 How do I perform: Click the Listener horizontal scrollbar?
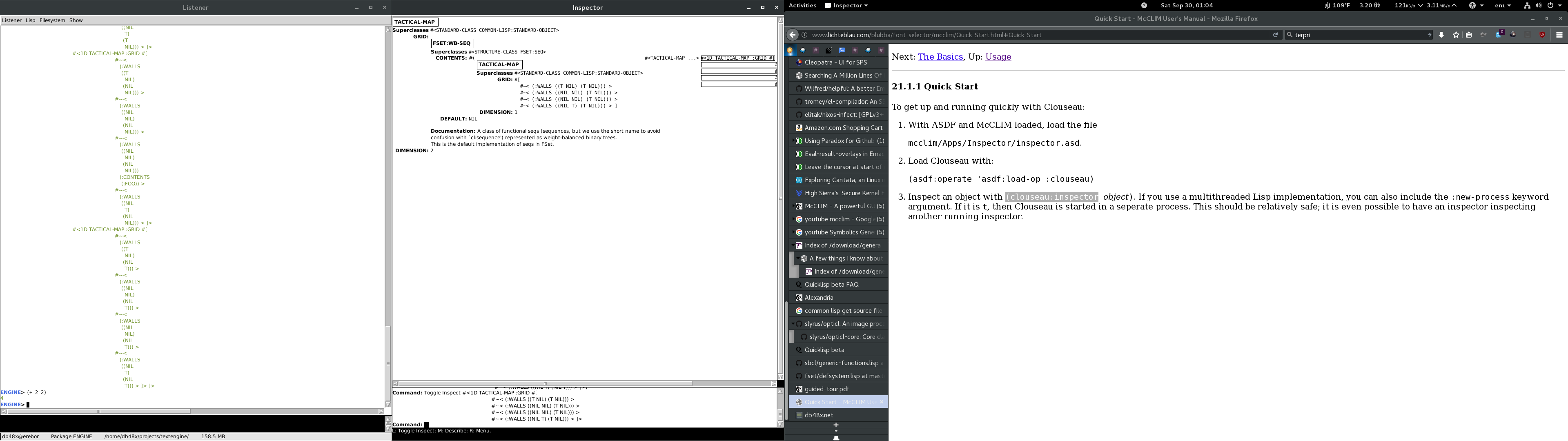click(x=192, y=411)
